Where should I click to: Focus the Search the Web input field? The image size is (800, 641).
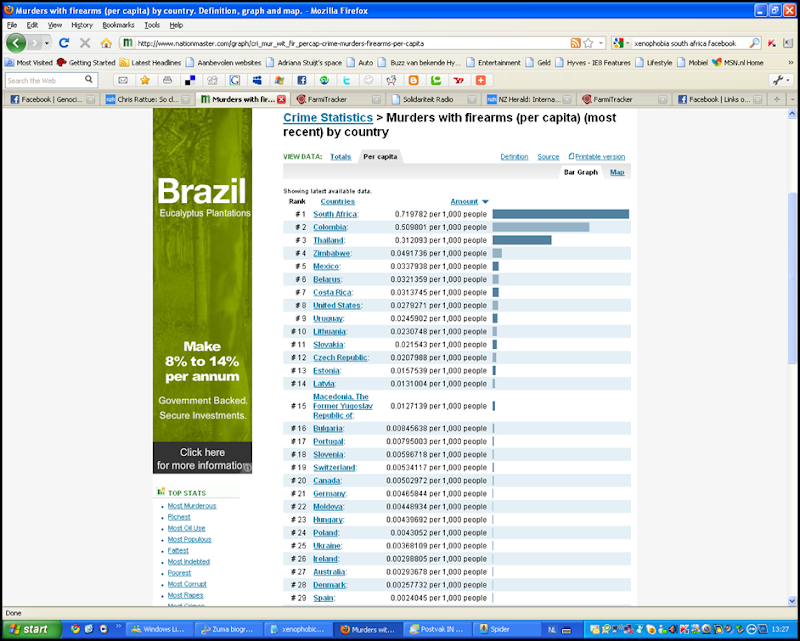click(x=45, y=80)
